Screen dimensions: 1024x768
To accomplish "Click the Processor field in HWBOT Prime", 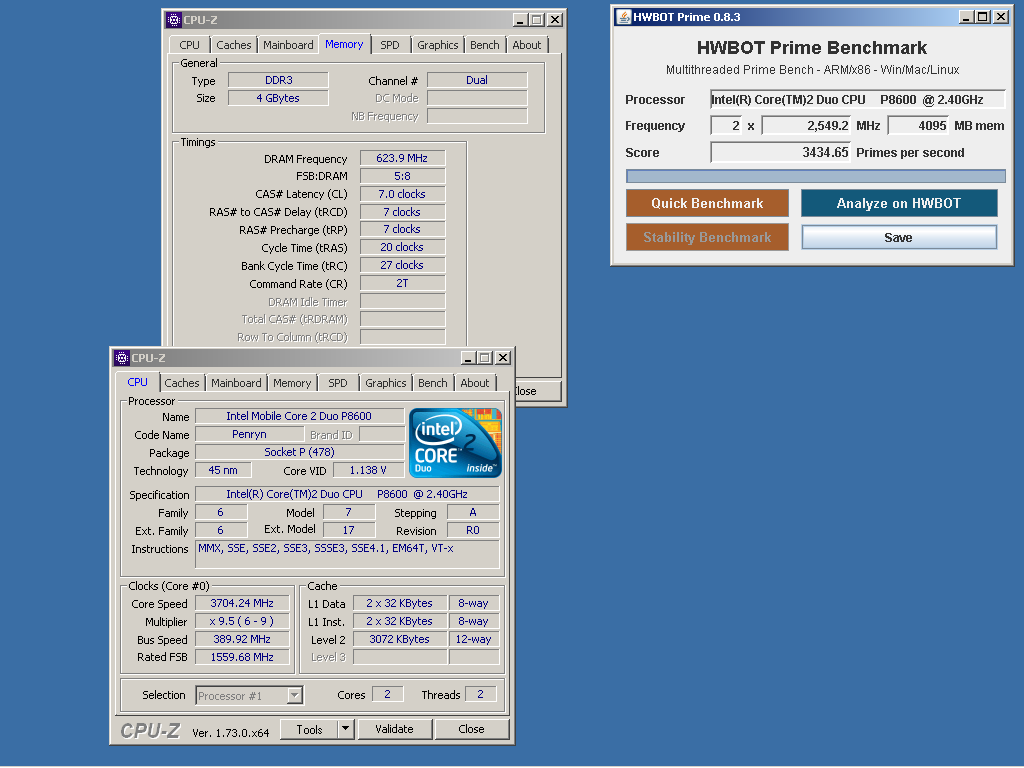I will [x=857, y=99].
